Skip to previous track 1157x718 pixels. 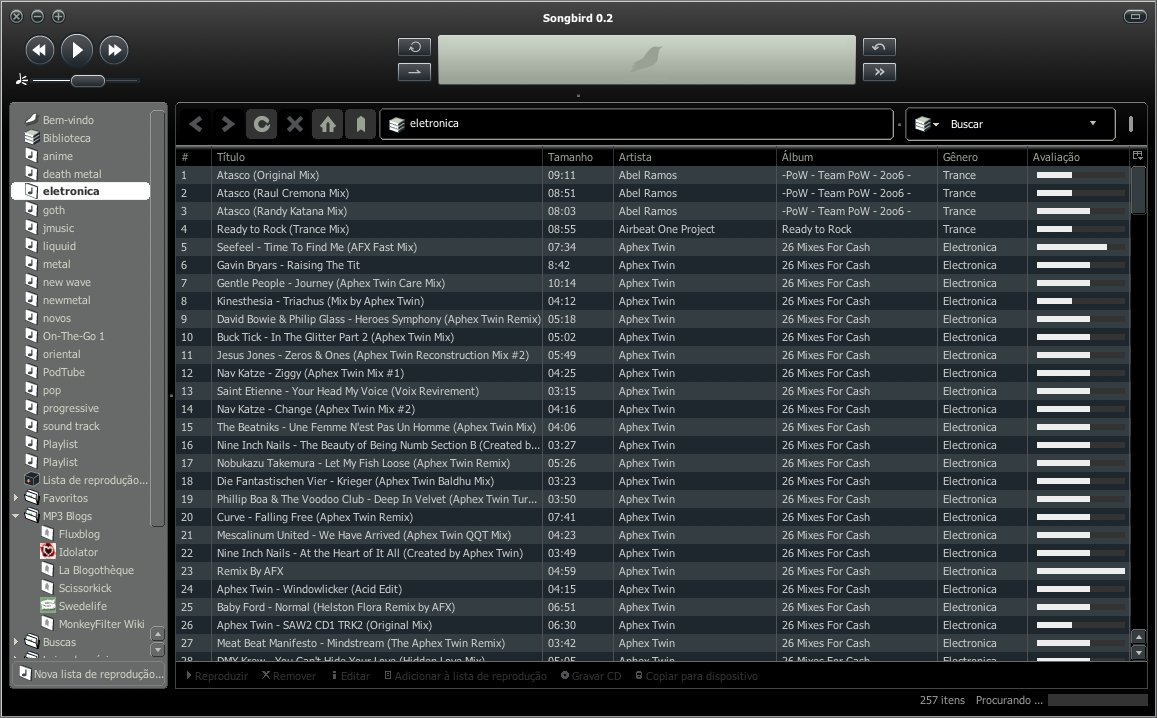40,49
